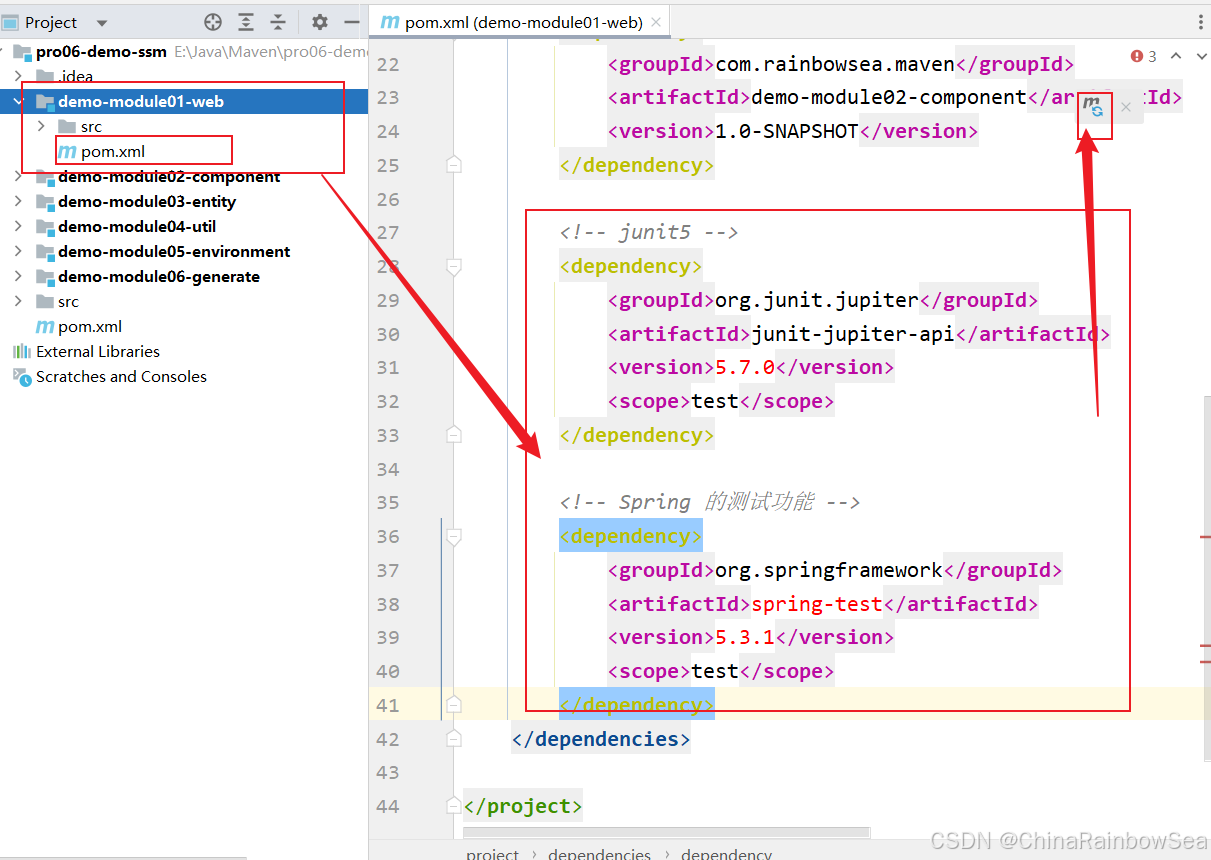Click '1.0-SNAPSHOT' version text
The height and width of the screenshot is (860, 1211).
click(787, 131)
